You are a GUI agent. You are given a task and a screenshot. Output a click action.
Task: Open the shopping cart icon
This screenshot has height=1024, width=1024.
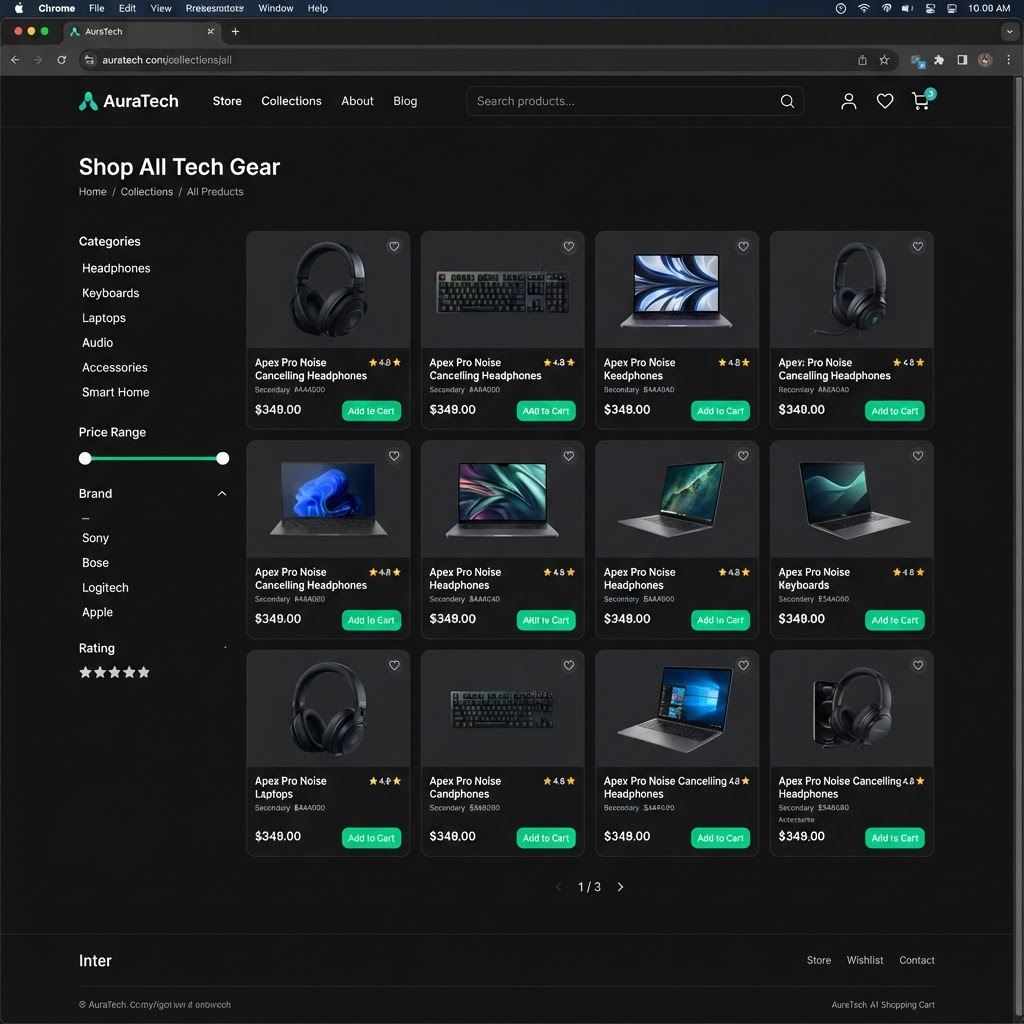click(x=921, y=101)
